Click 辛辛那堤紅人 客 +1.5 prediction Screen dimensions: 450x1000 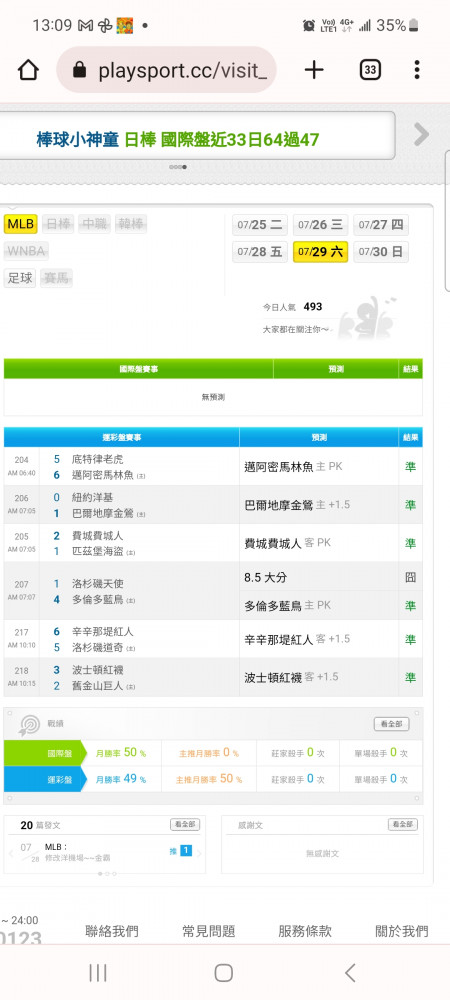tap(297, 639)
